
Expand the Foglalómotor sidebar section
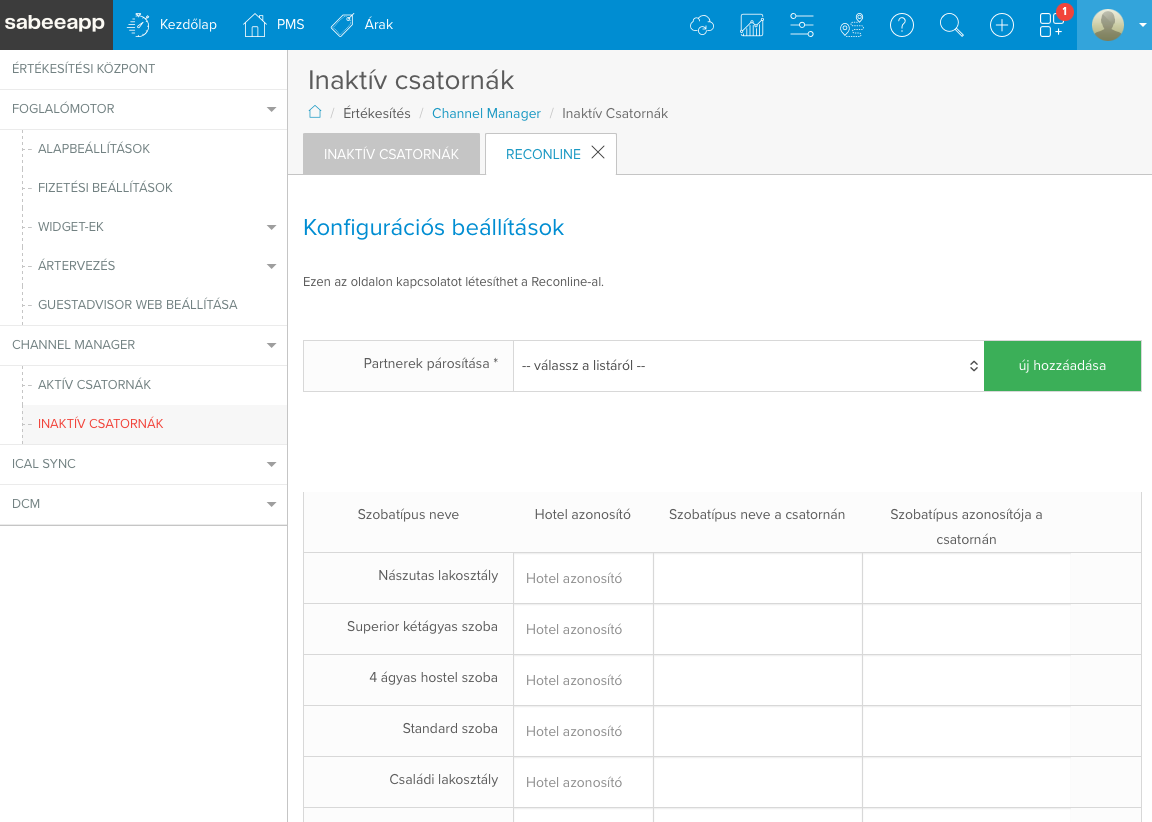click(271, 109)
